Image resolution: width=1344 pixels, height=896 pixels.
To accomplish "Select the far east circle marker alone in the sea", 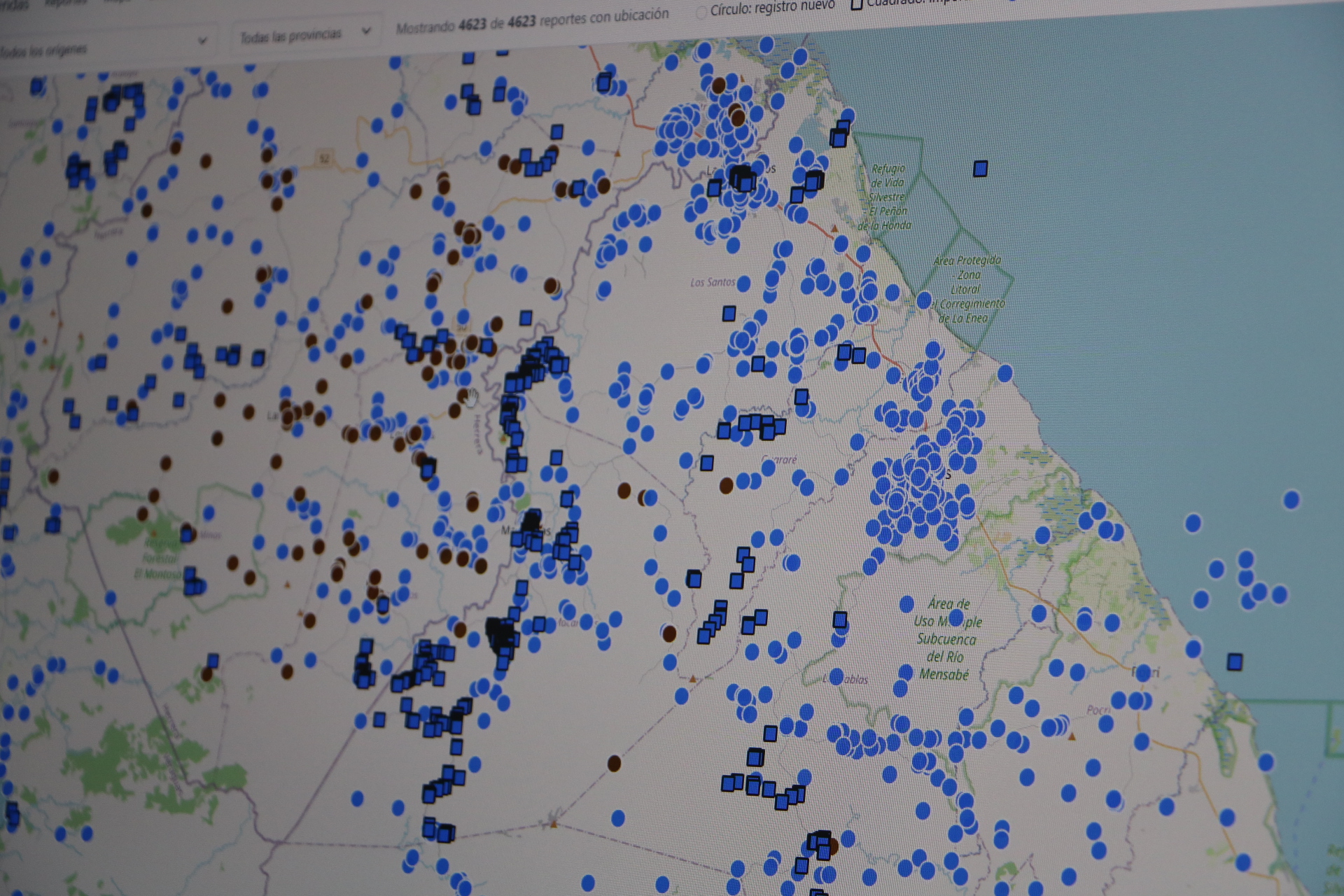I will (1291, 499).
